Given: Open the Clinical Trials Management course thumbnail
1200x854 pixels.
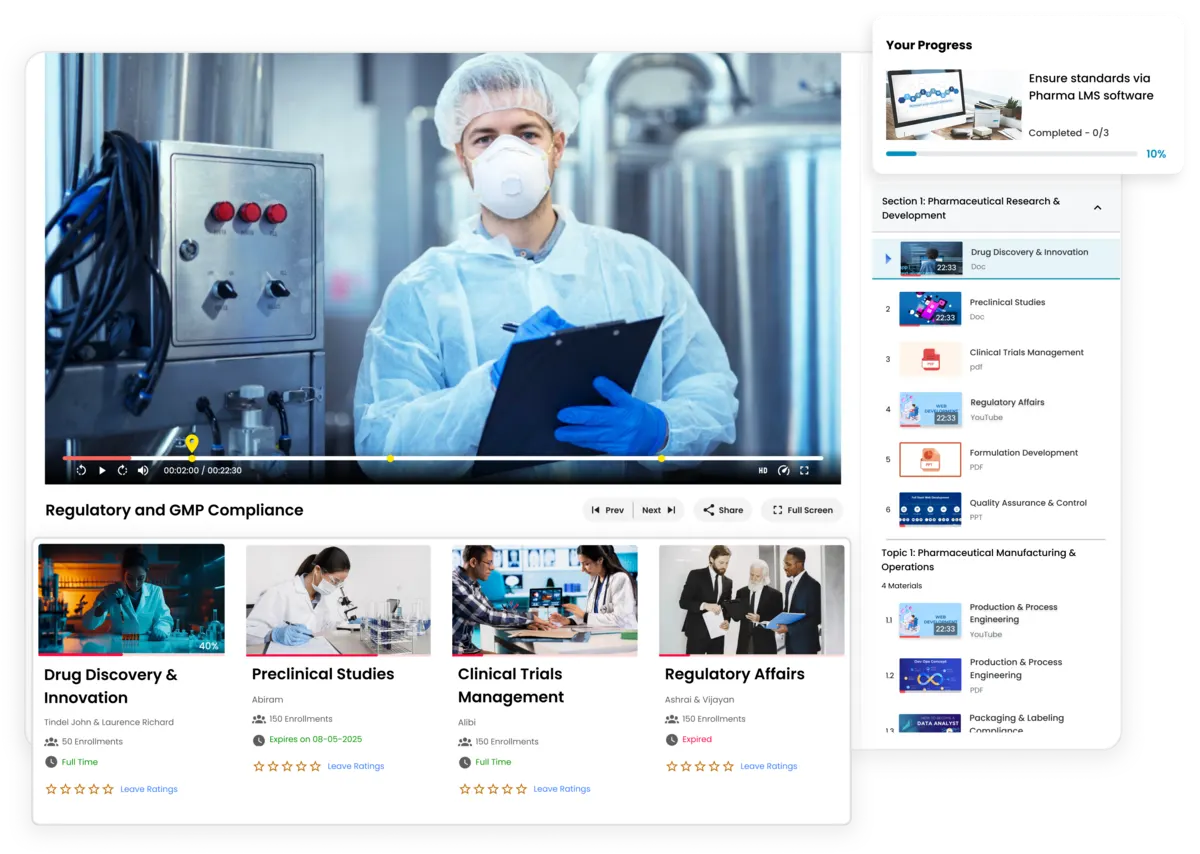Looking at the screenshot, I should tap(545, 598).
